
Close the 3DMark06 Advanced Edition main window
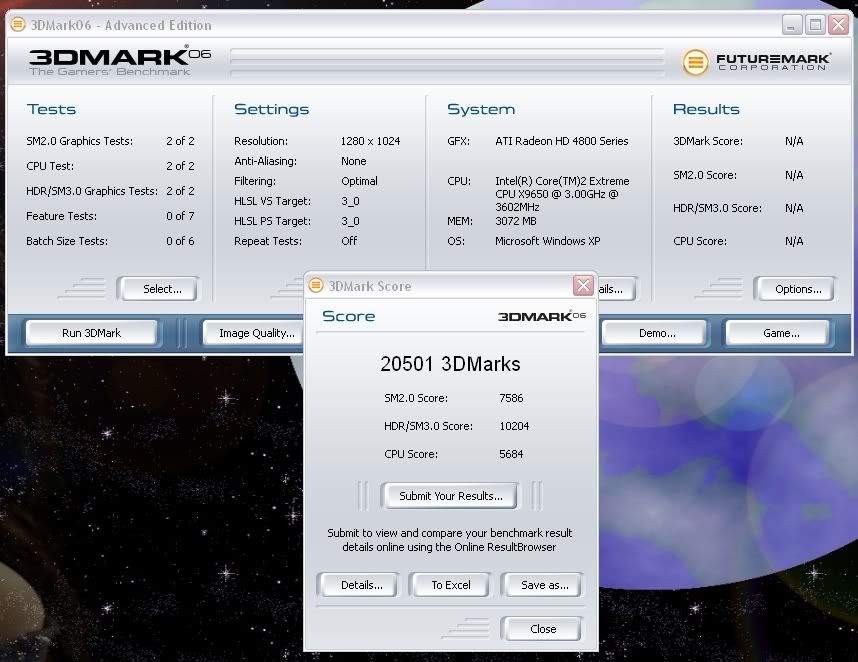tap(839, 25)
